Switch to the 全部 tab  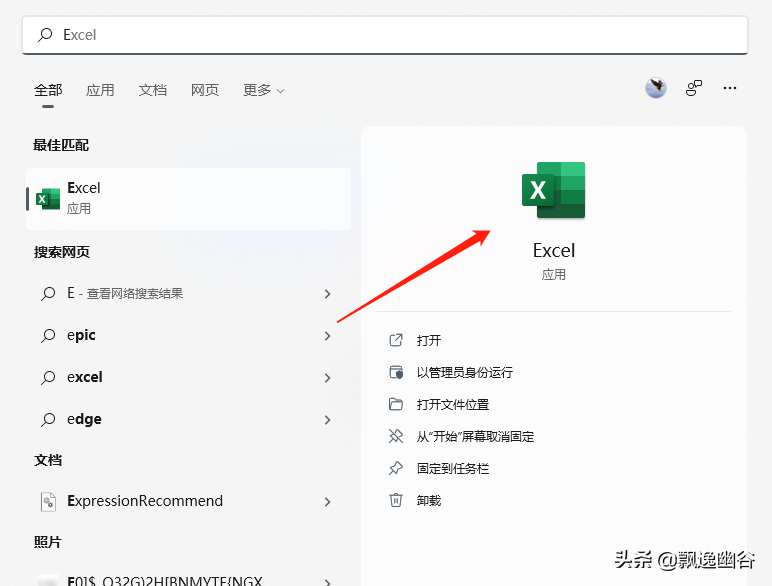click(48, 90)
